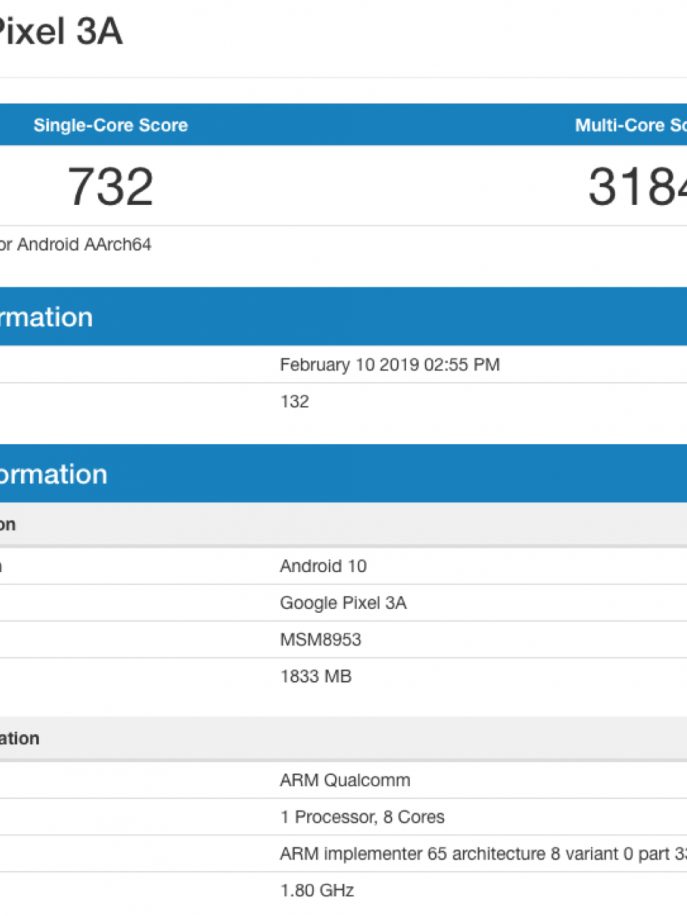Click the 1 Processor, 8 Cores value

(362, 817)
